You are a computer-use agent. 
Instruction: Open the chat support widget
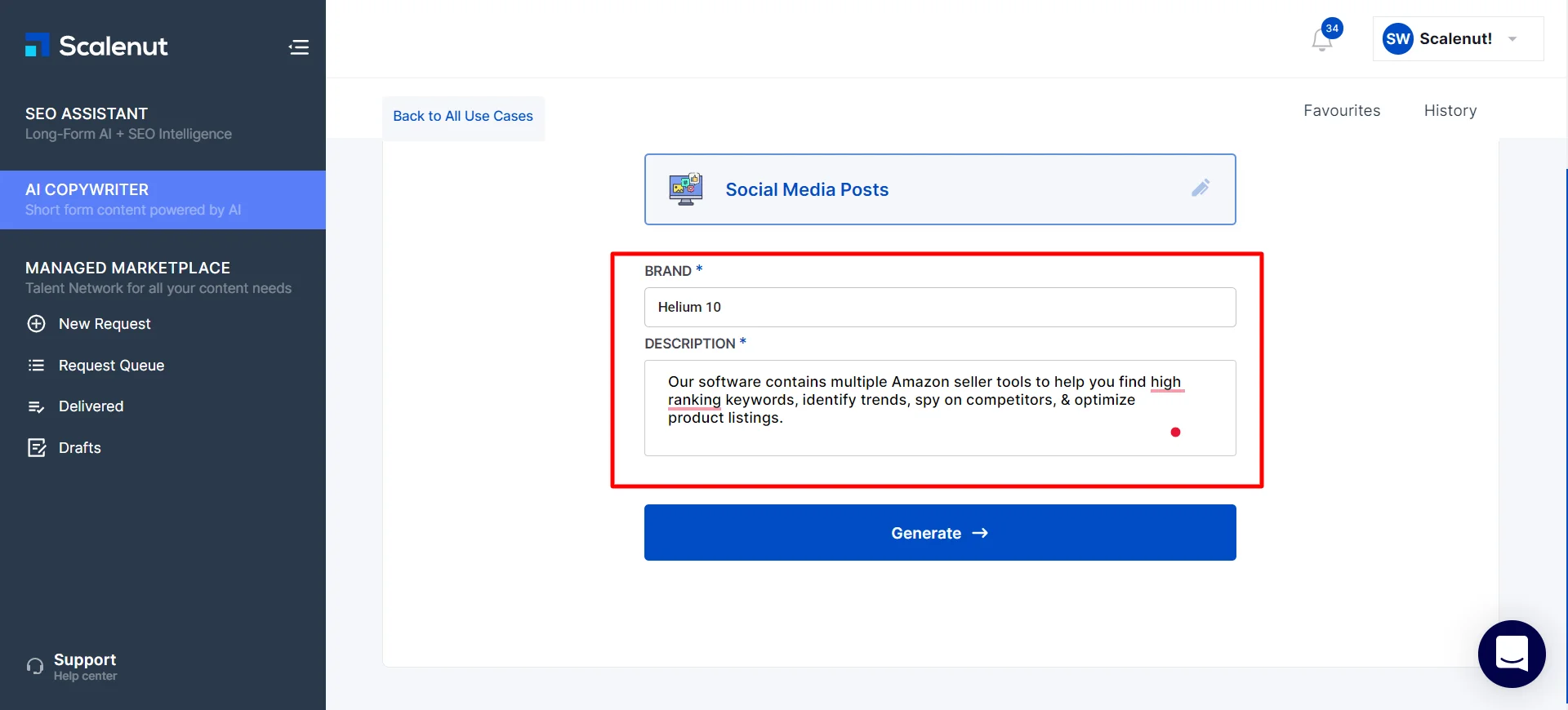coord(1512,654)
